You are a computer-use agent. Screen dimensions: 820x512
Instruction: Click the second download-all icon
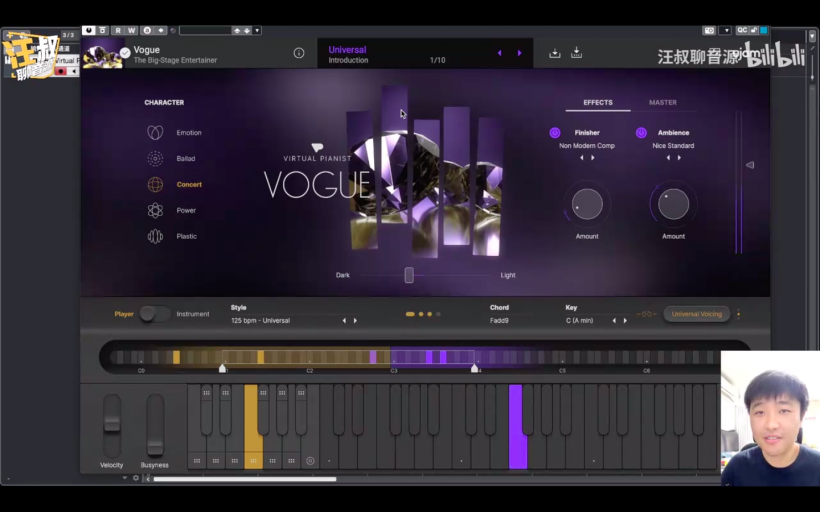576,52
